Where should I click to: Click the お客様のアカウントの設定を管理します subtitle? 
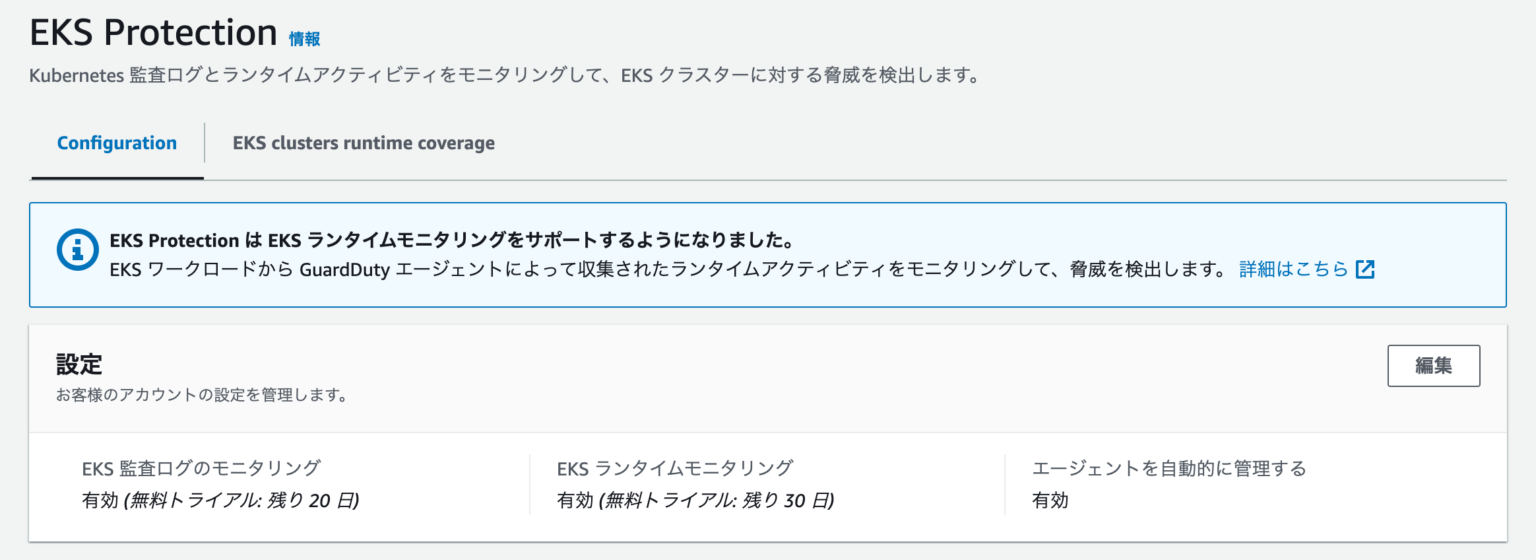(201, 396)
